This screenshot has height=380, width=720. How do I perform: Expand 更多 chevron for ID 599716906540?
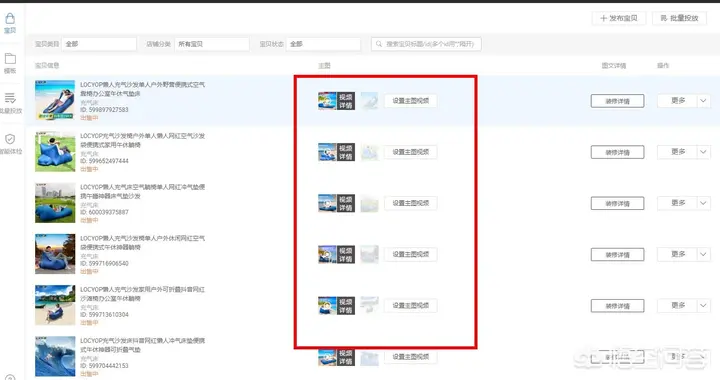click(704, 254)
